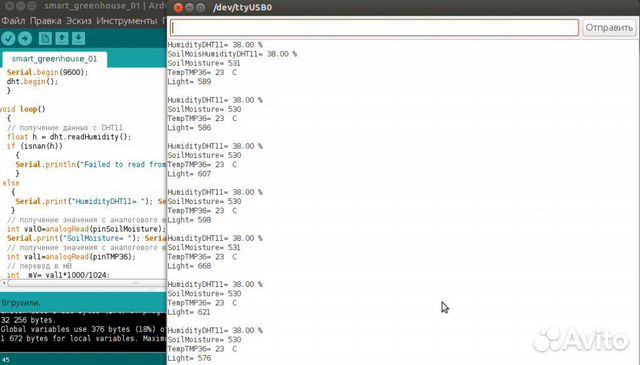This screenshot has width=640, height=365.
Task: Minimize the /dev/ttyUSB0 serial monitor window
Action: (x=189, y=7)
